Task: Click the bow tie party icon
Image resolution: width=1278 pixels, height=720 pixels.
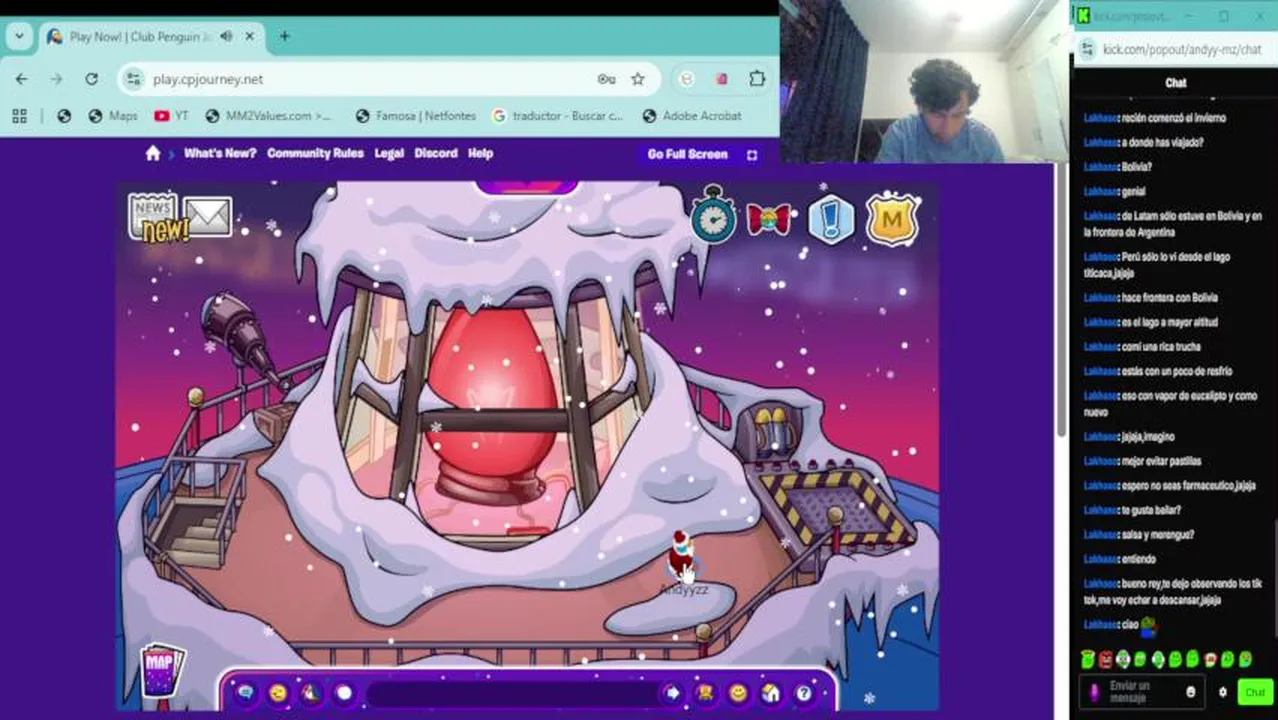Action: pyautogui.click(x=768, y=218)
